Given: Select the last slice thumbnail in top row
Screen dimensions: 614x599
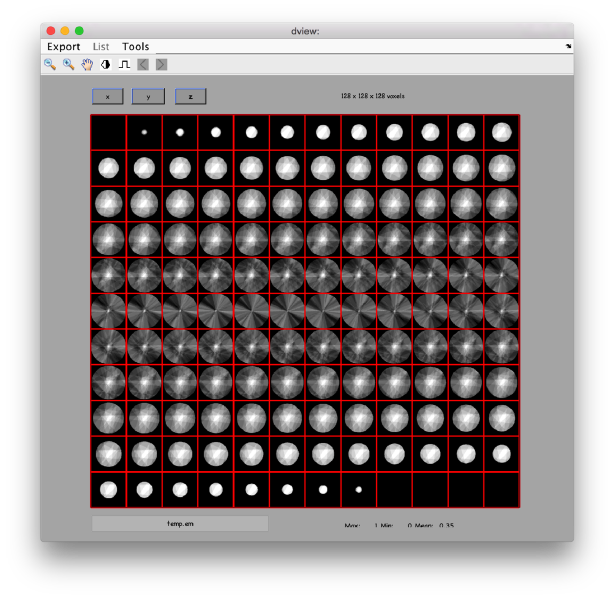Looking at the screenshot, I should point(502,132).
